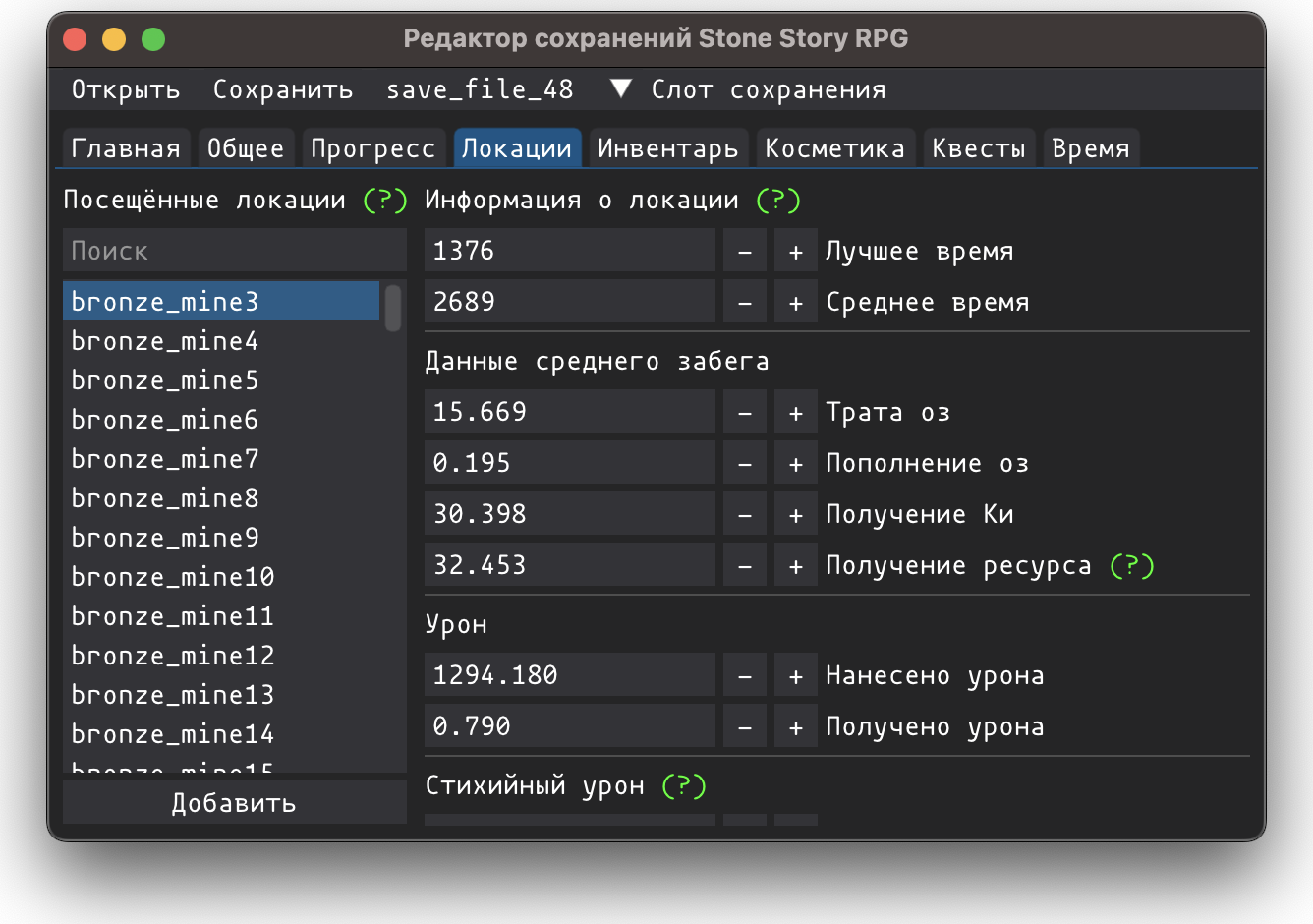This screenshot has height=924, width=1313.
Task: Click help icon beside Стихийный урон
Action: (x=684, y=786)
